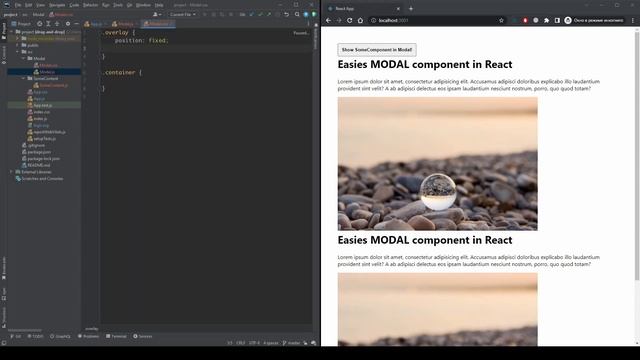Click the master git branch widget
Screen dimensions: 640x360
coord(291,343)
